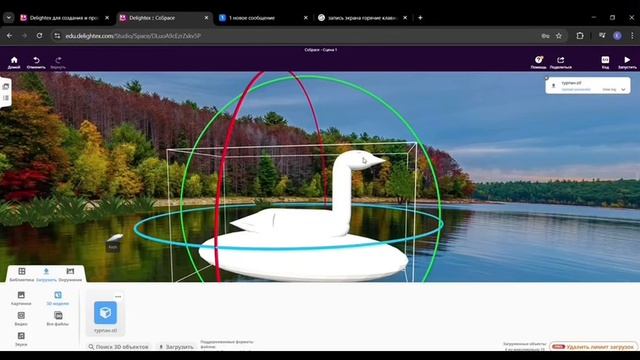
Task: Go forward in browser history
Action: pos(24,36)
